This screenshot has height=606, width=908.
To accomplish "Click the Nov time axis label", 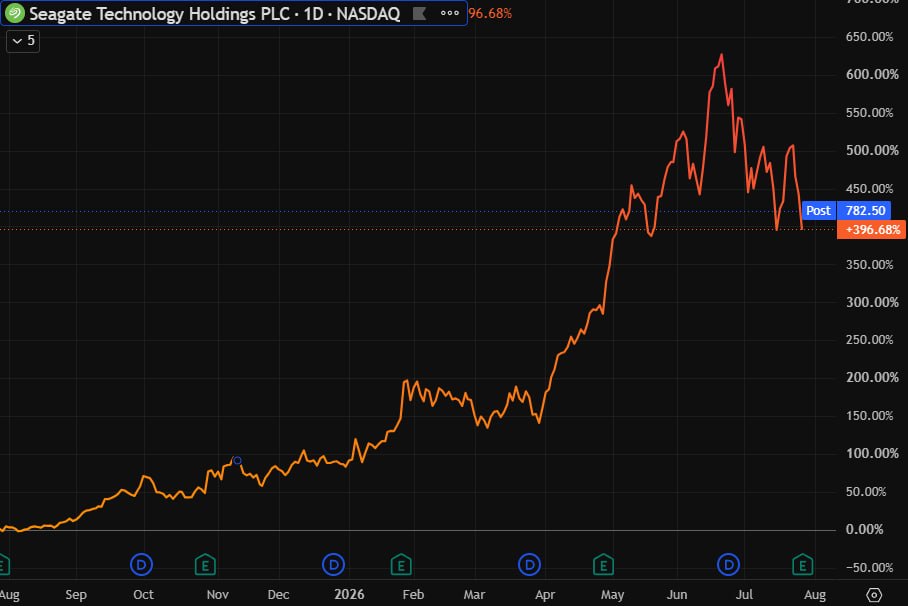I will pos(218,595).
